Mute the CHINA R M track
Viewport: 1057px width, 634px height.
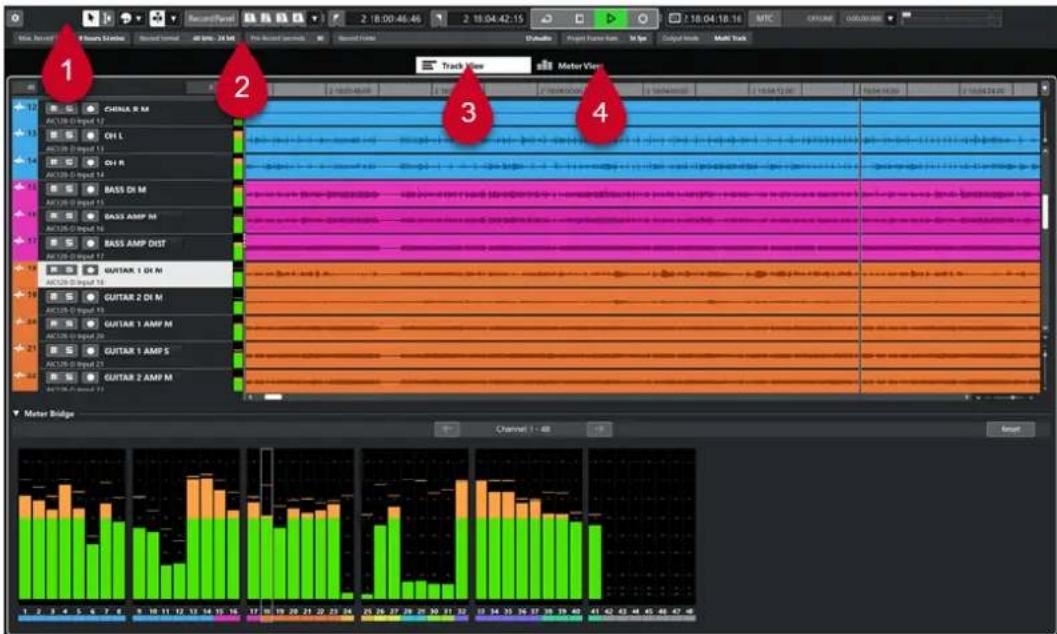click(x=54, y=108)
